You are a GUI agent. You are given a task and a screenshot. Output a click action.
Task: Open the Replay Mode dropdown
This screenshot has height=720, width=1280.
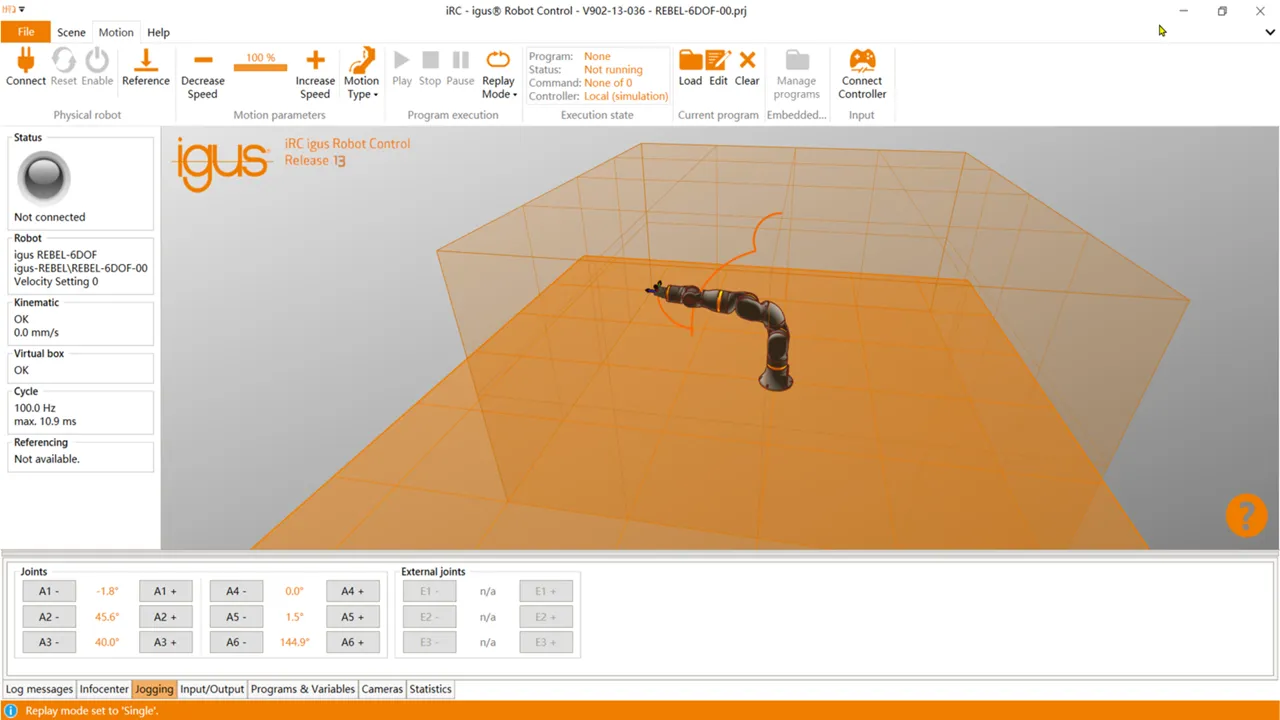click(x=498, y=73)
